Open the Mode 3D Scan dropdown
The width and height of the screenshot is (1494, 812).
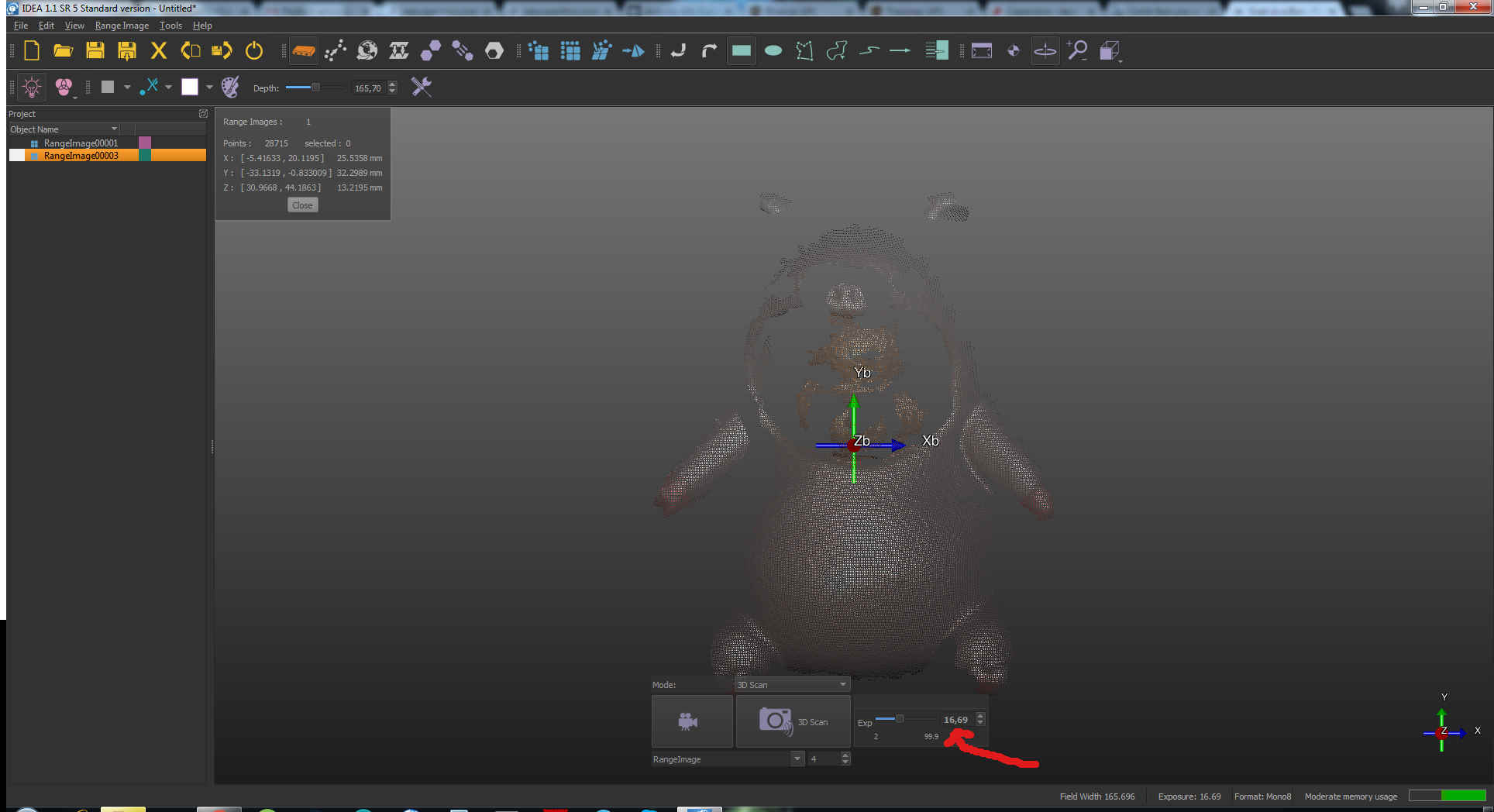[792, 685]
